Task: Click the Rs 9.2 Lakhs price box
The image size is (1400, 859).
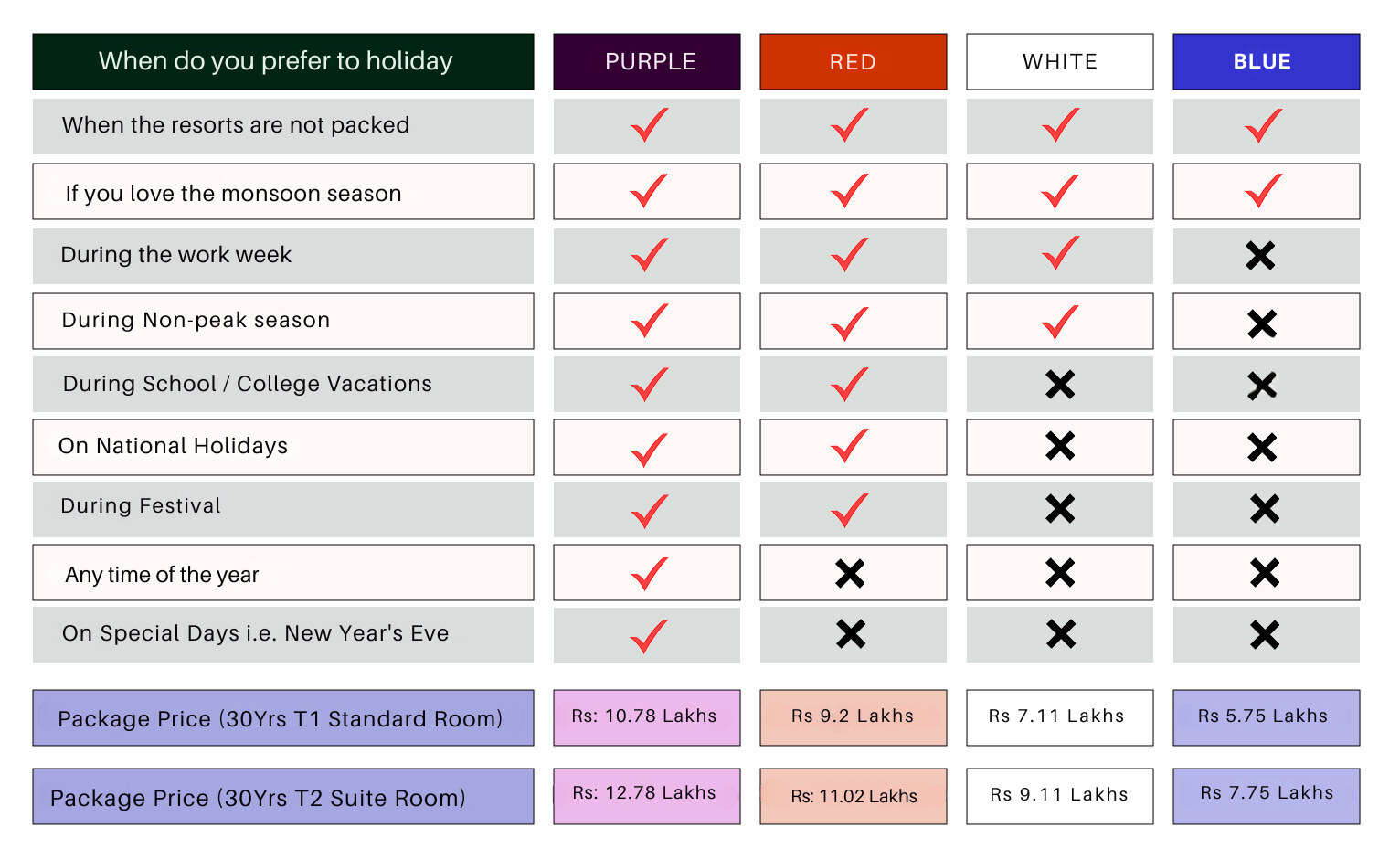Action: [853, 717]
